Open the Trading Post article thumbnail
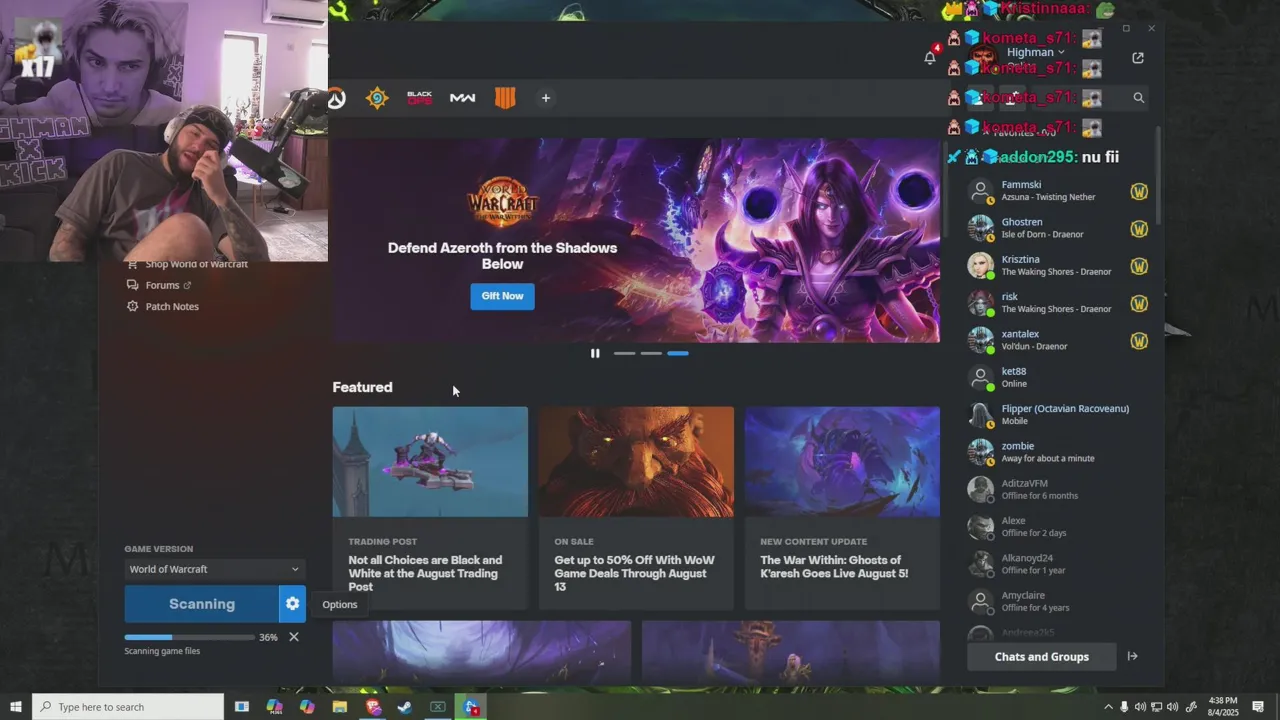 click(430, 462)
